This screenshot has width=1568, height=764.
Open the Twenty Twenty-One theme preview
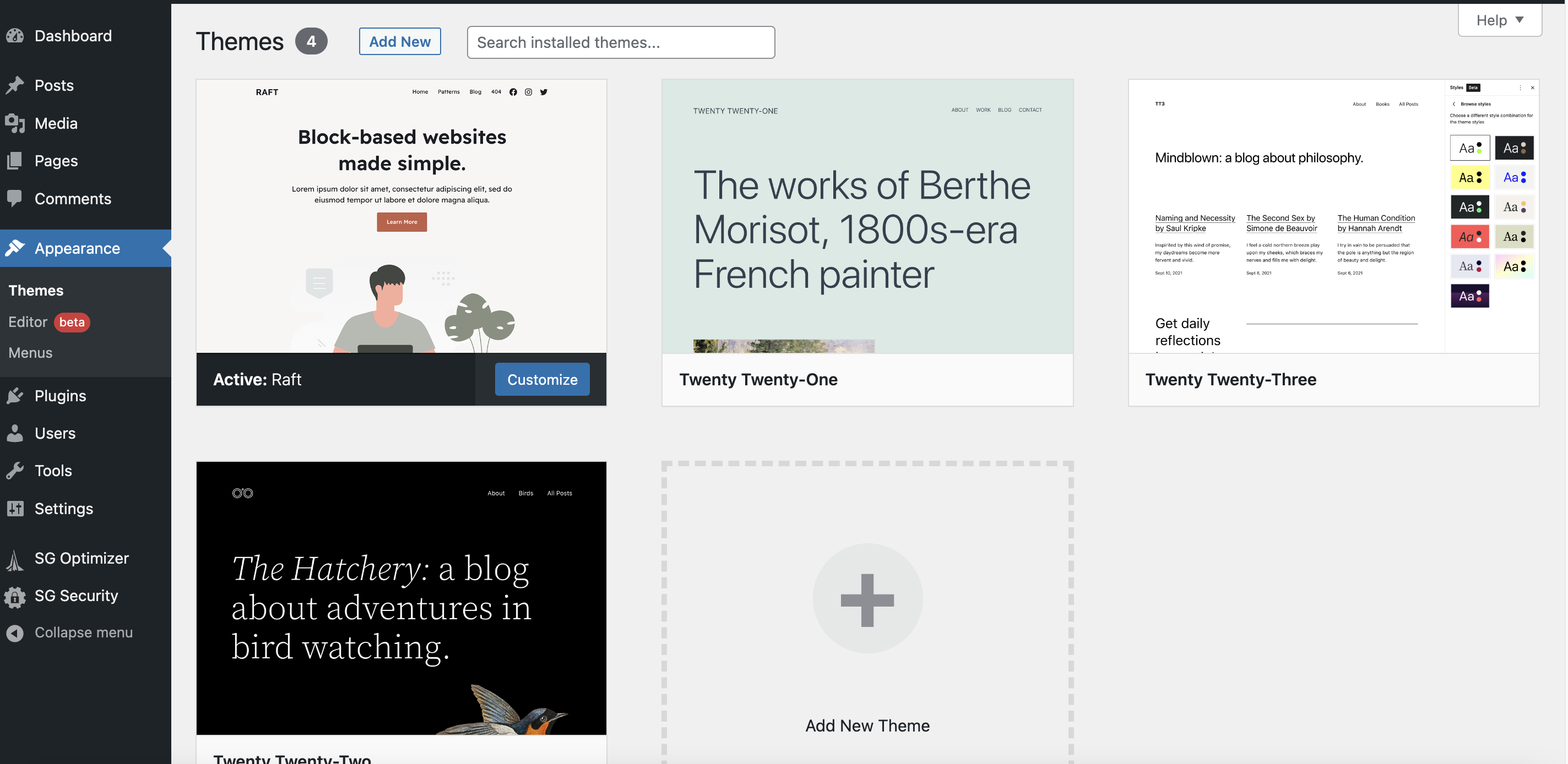pos(867,216)
